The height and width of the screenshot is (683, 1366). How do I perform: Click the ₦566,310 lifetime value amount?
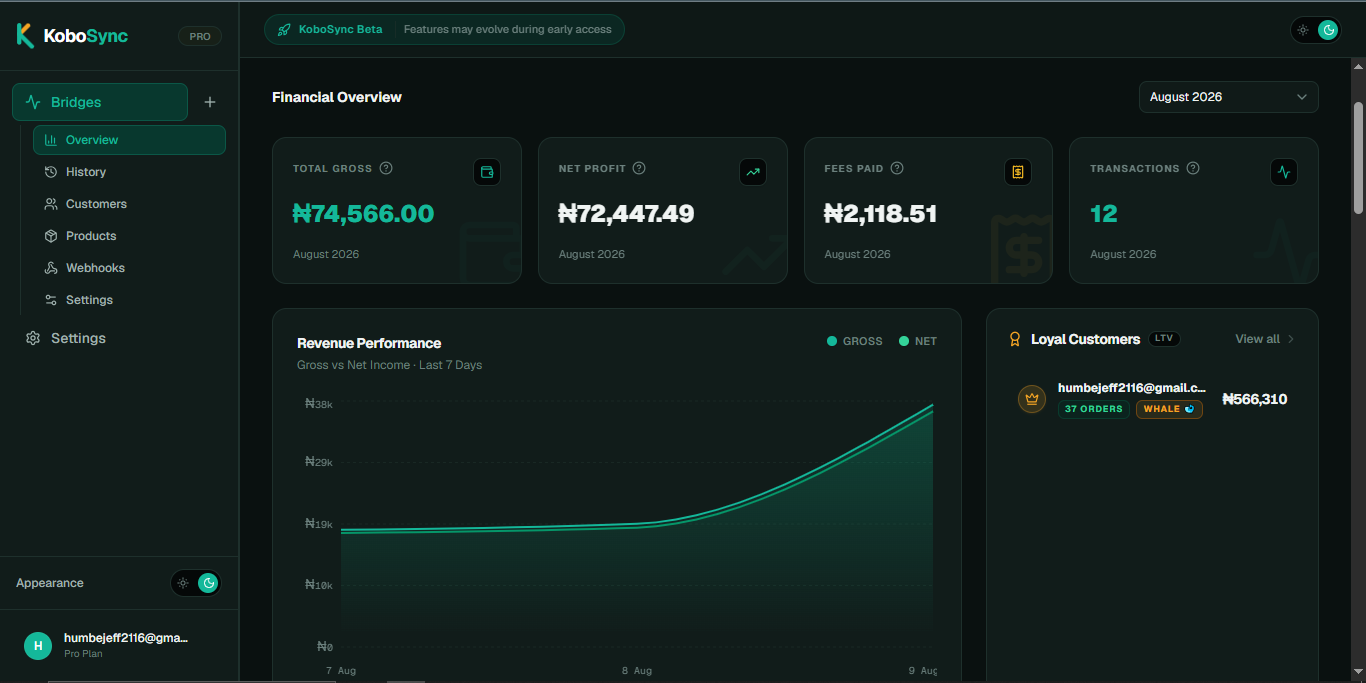(1255, 399)
